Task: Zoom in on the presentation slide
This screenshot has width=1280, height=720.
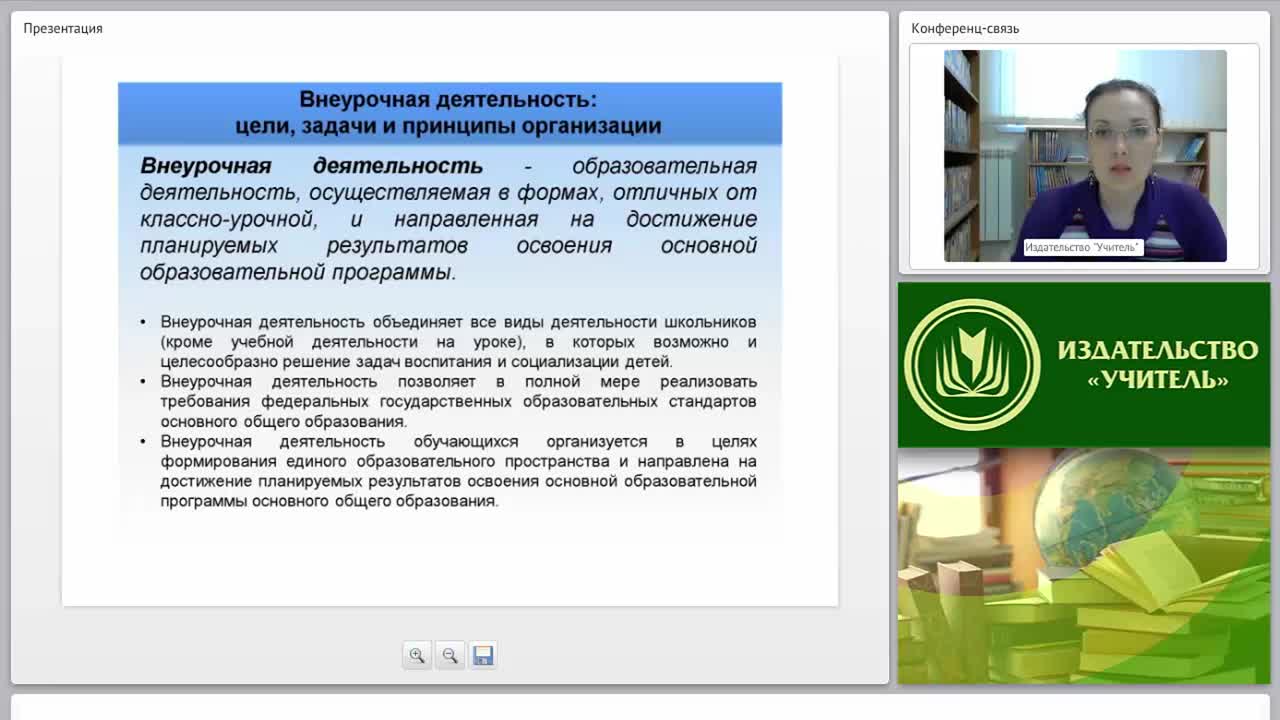Action: pos(417,655)
